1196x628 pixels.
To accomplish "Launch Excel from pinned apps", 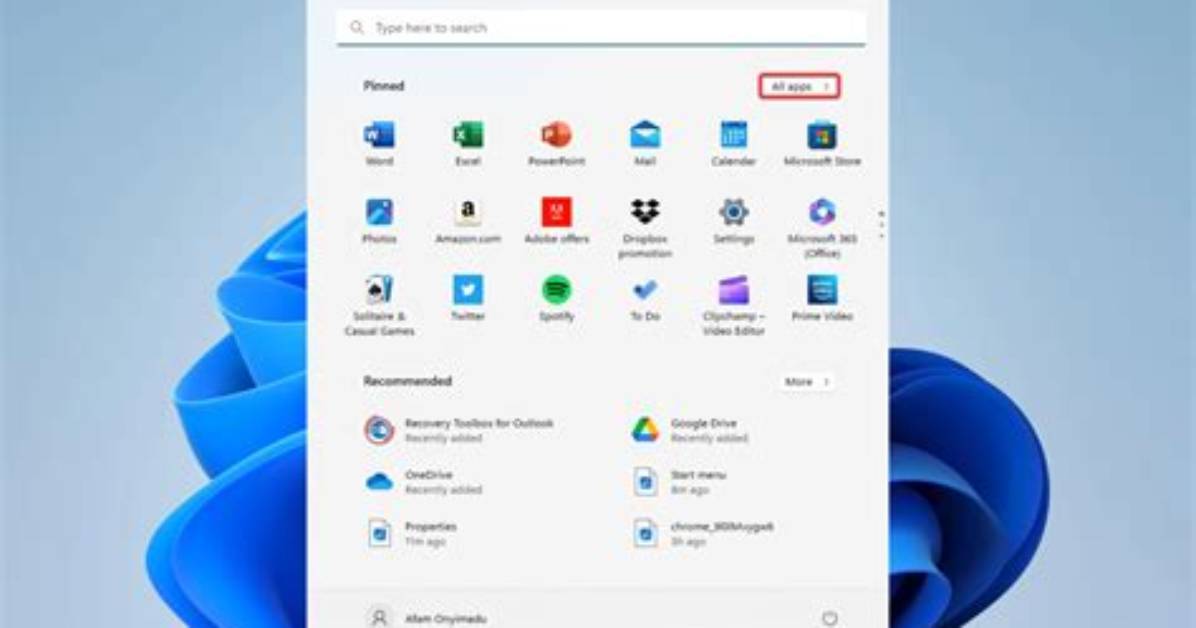I will click(468, 143).
